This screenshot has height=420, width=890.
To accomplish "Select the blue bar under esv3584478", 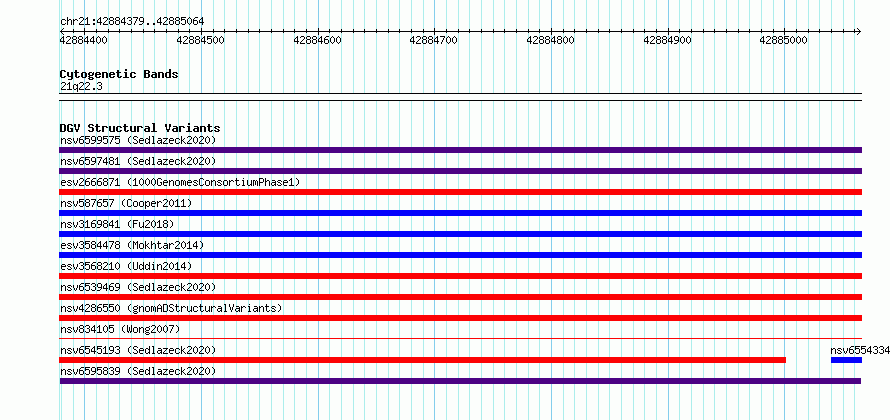I will click(x=460, y=255).
